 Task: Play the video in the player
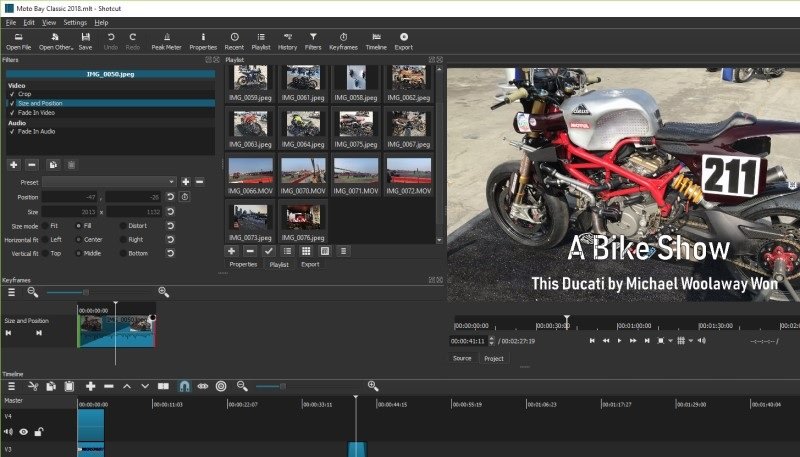pyautogui.click(x=619, y=341)
